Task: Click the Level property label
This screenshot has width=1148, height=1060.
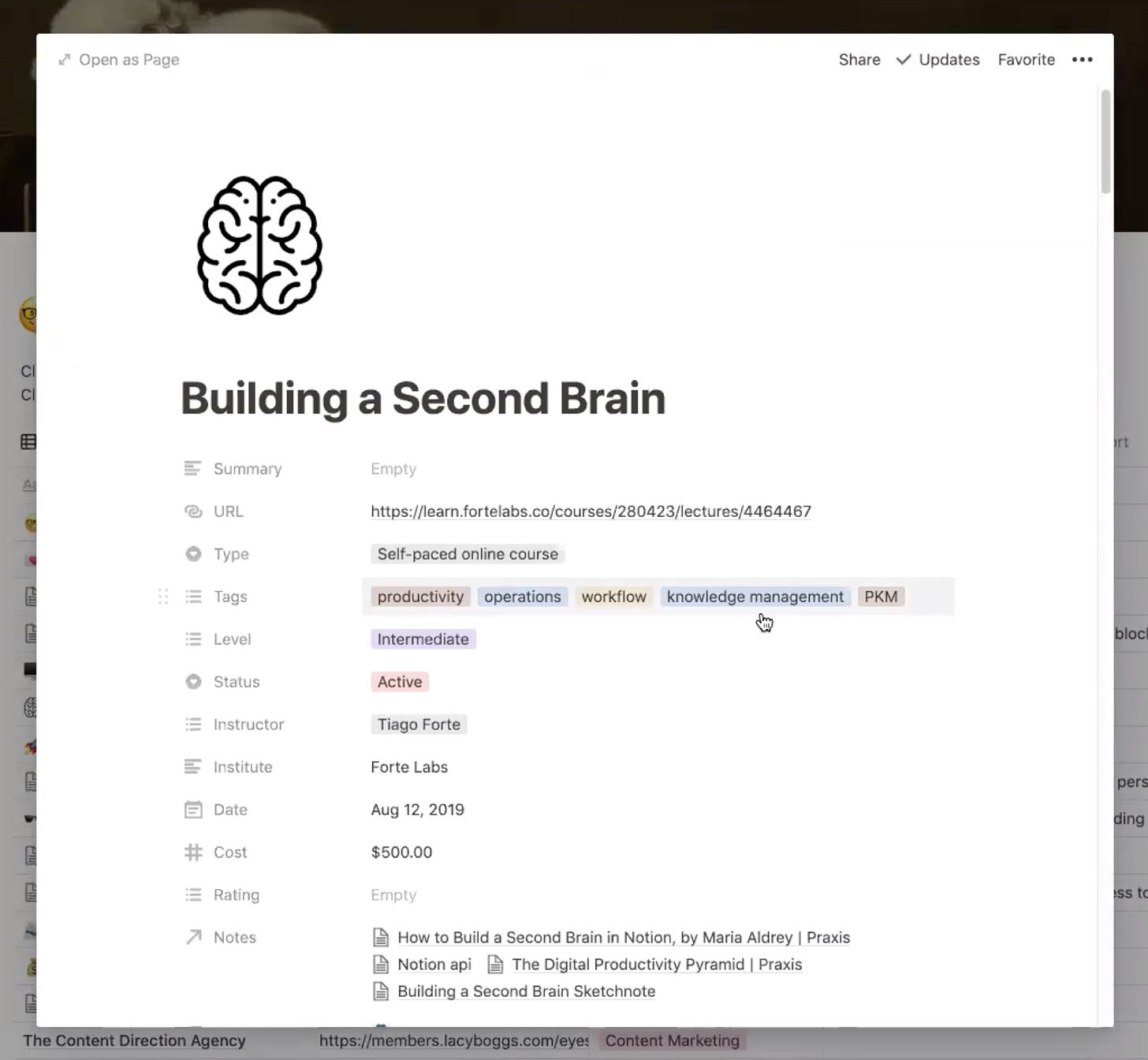Action: 232,639
